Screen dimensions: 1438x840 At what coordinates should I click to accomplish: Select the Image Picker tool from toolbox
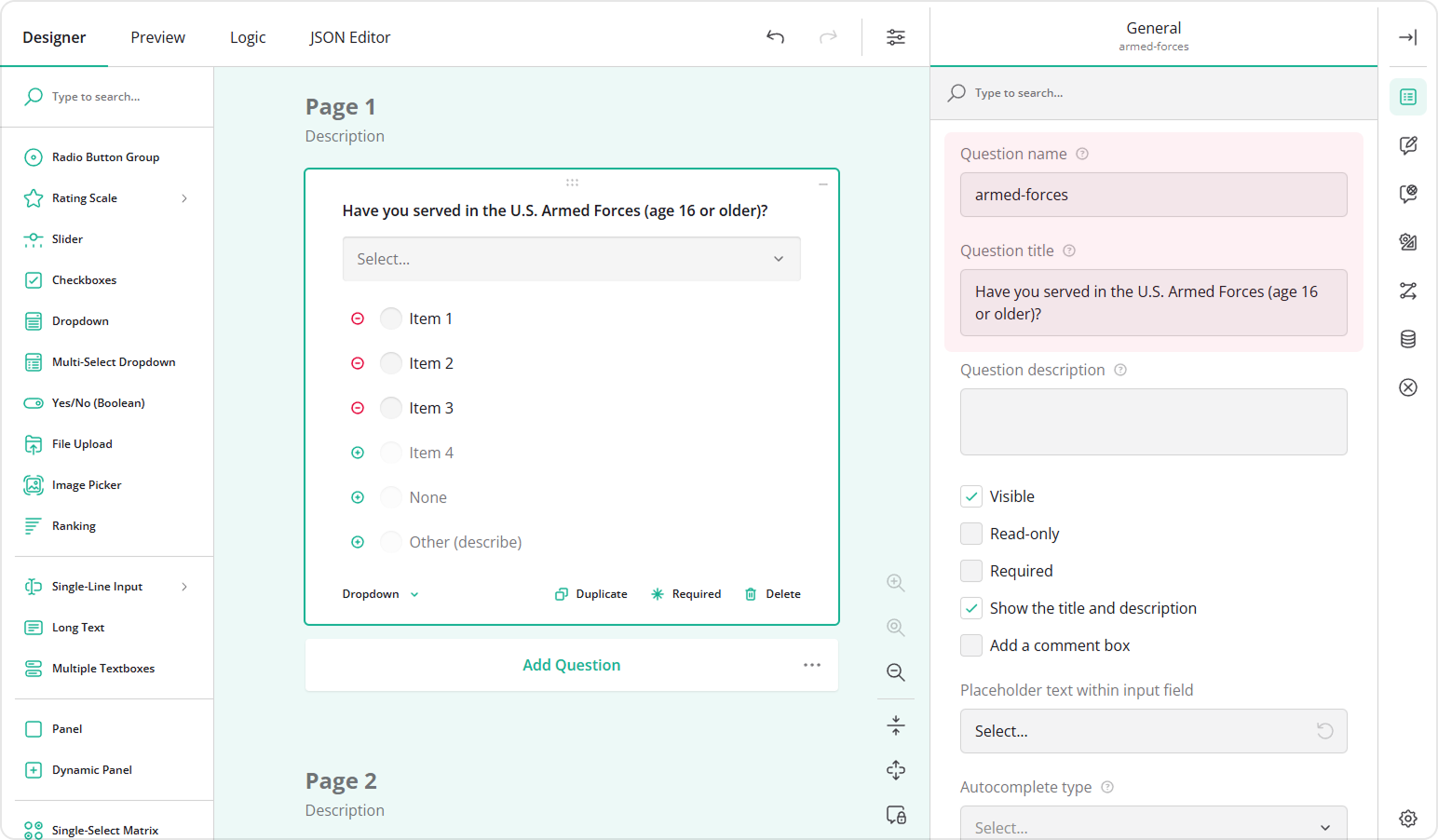coord(86,484)
